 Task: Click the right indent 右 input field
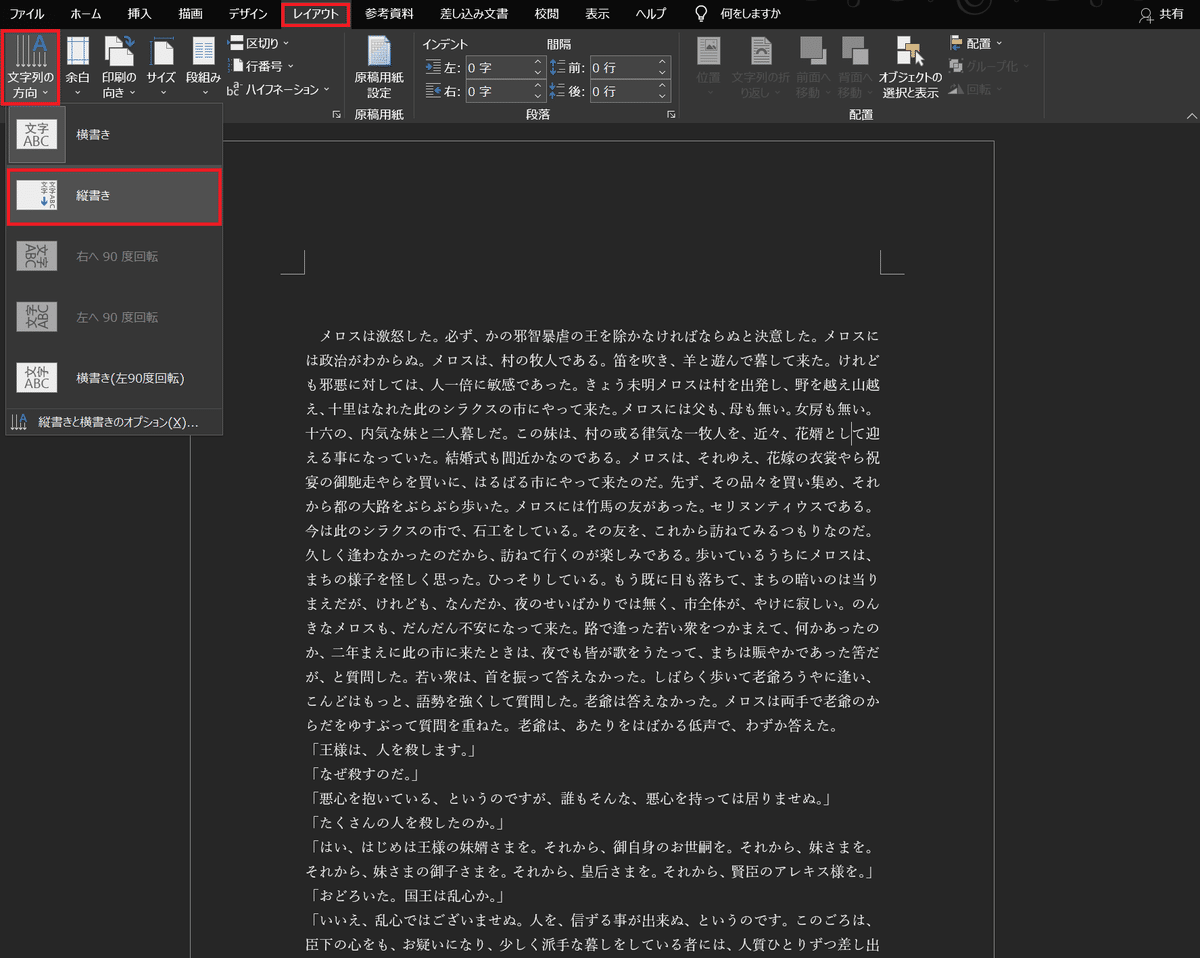498,91
